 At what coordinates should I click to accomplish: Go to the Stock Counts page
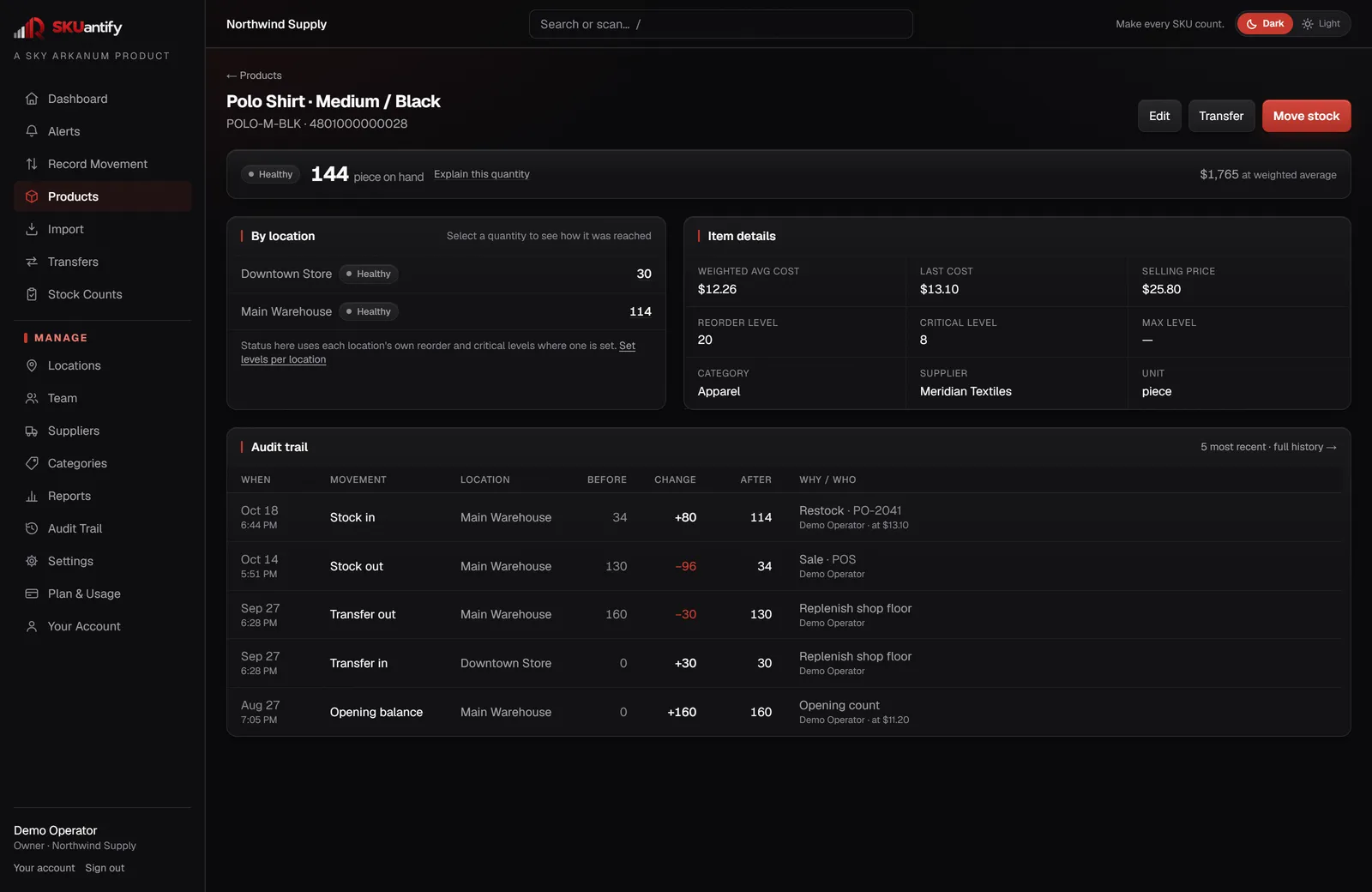103,294
